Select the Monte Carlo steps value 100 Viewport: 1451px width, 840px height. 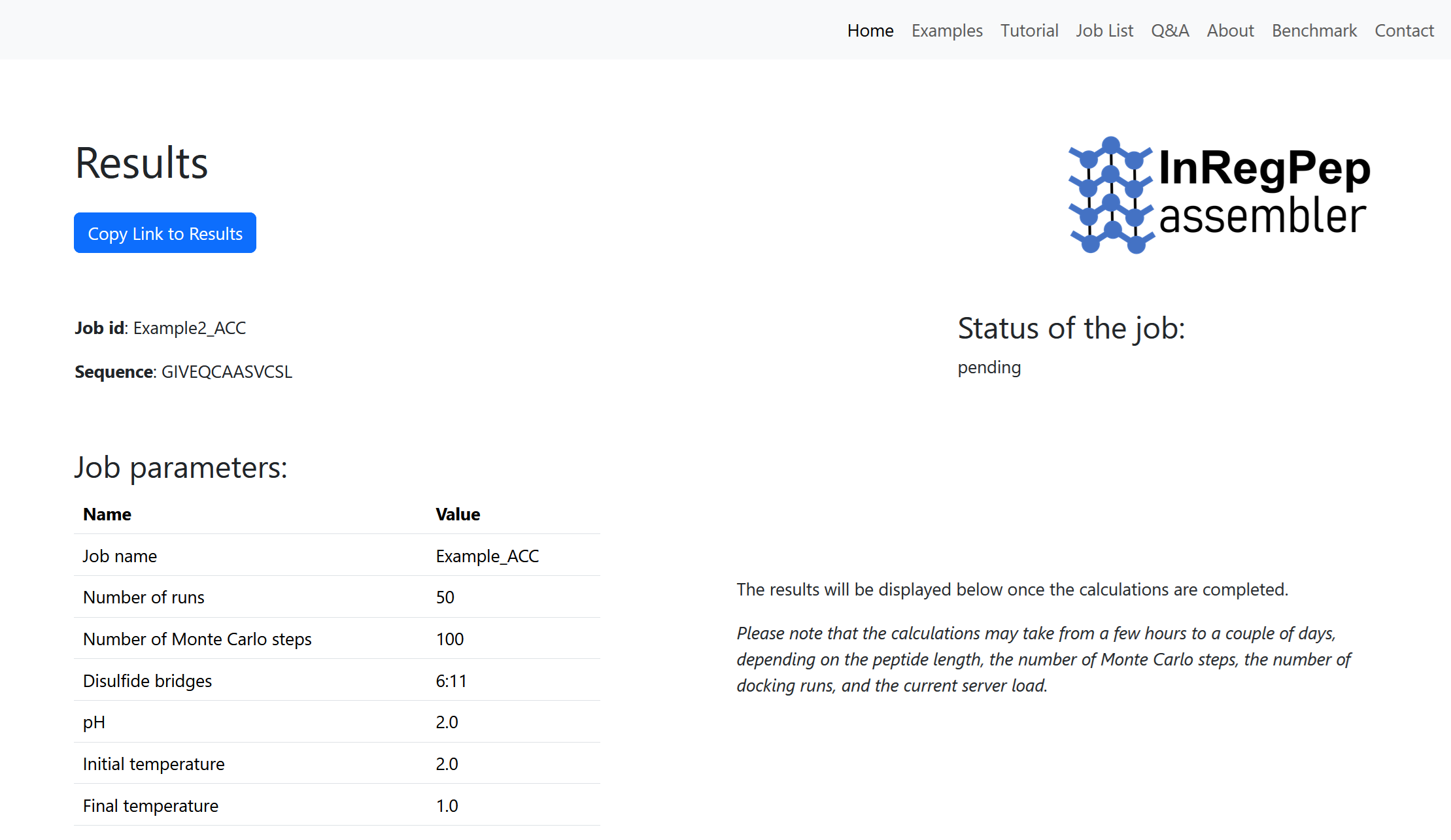(x=450, y=639)
